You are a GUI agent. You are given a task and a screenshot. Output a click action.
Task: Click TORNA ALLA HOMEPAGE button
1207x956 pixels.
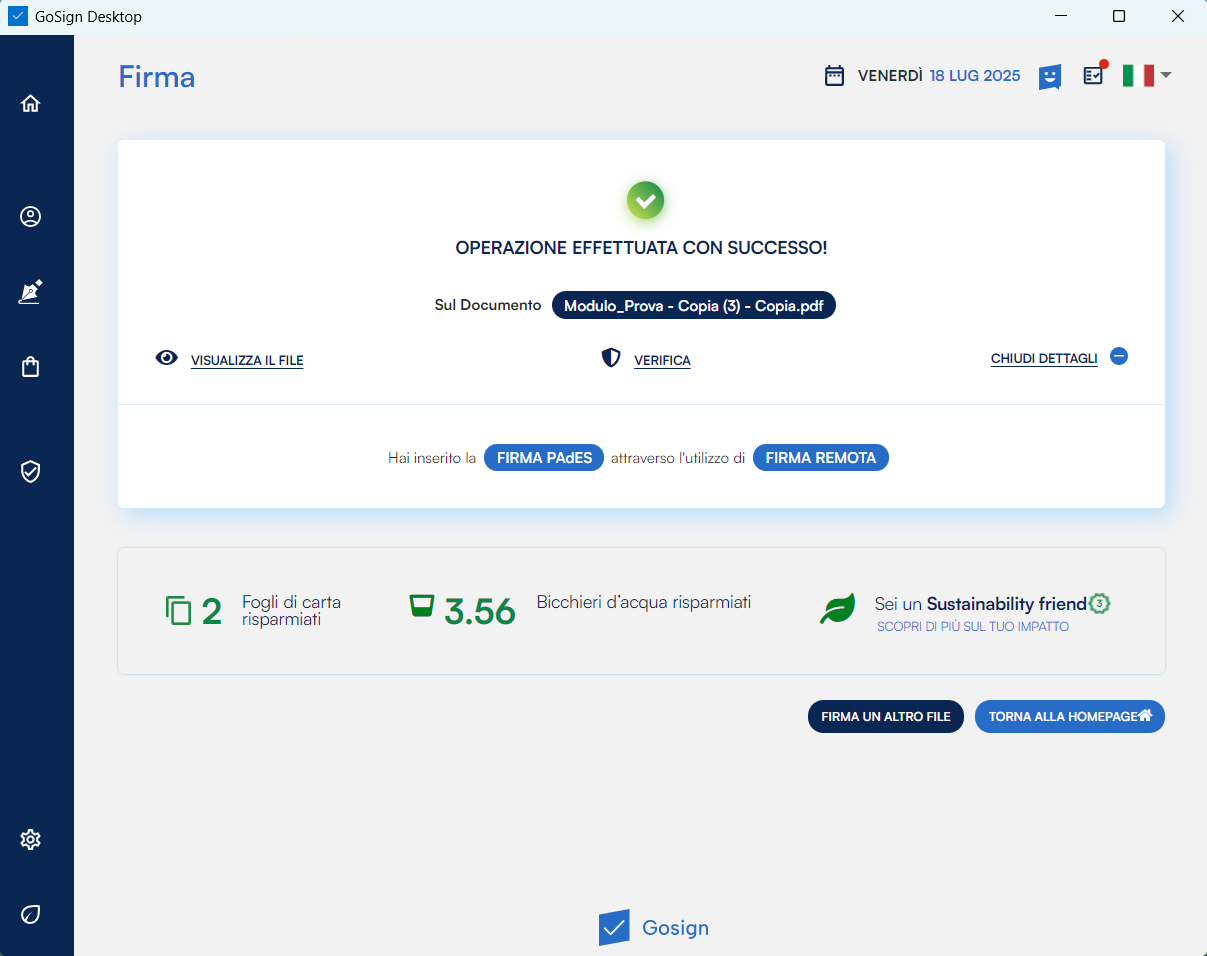click(1070, 717)
